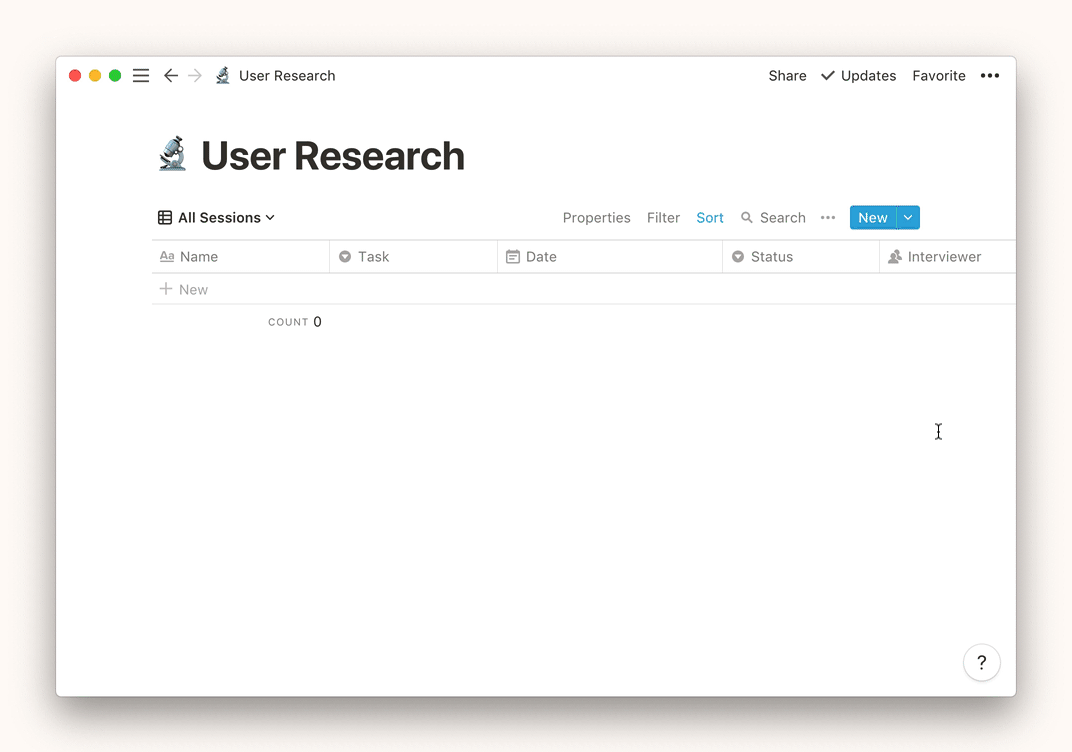Go forward with the right arrow
Screen dimensions: 1072x752
click(195, 76)
